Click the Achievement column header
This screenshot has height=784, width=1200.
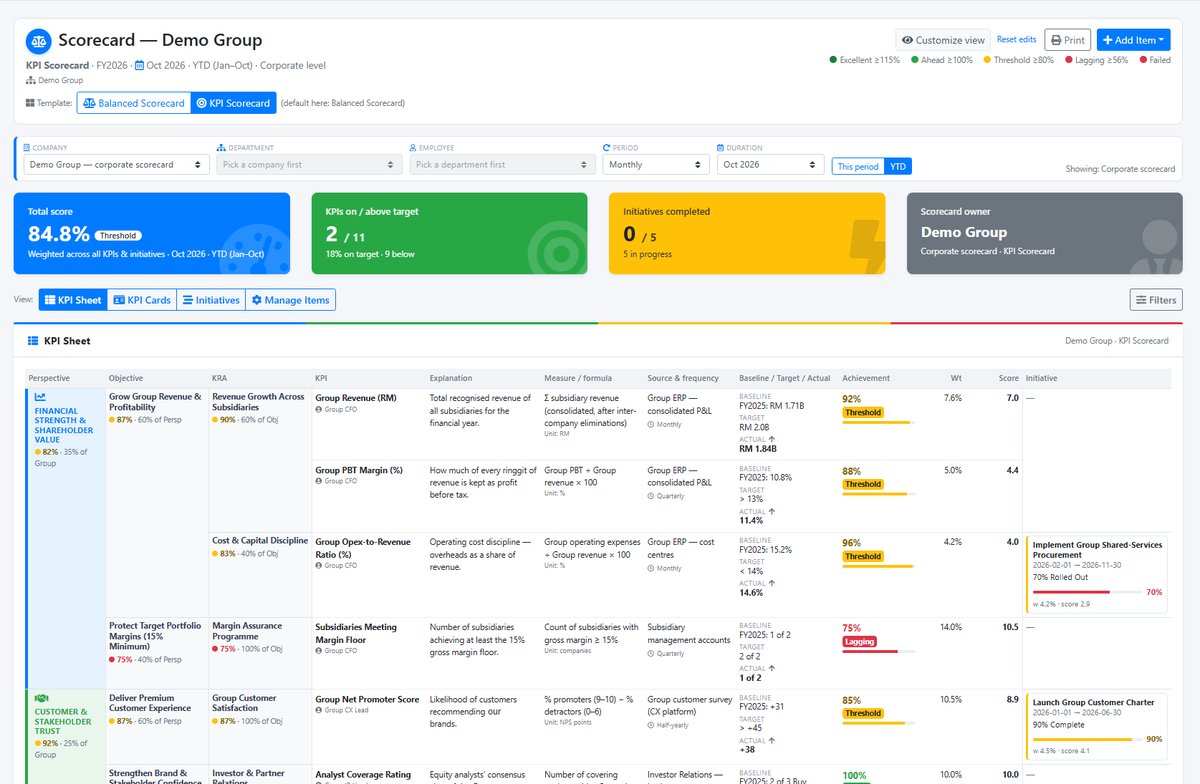point(866,378)
